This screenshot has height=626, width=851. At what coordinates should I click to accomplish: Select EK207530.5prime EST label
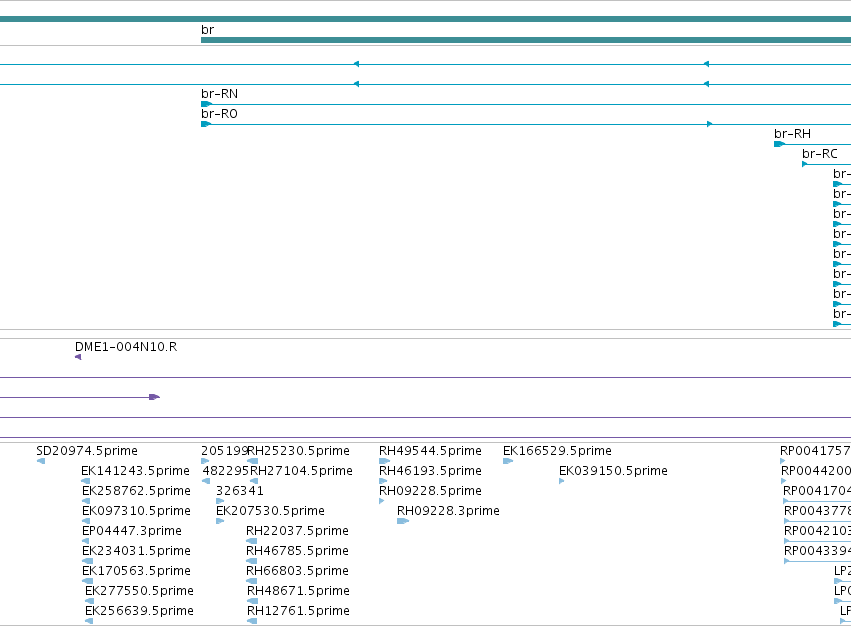tap(270, 511)
